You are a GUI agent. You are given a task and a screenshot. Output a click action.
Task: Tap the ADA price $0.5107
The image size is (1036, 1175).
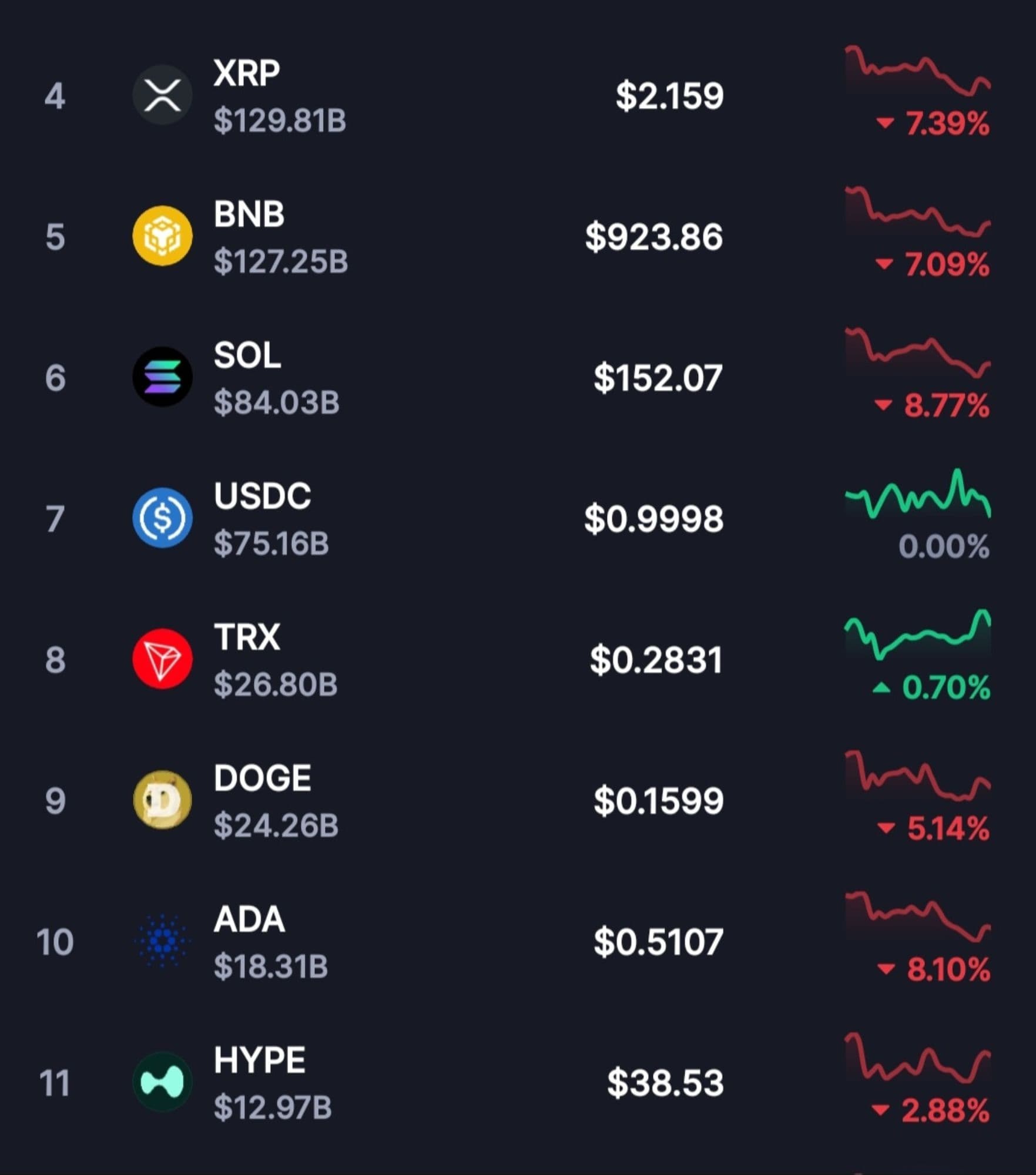point(658,942)
